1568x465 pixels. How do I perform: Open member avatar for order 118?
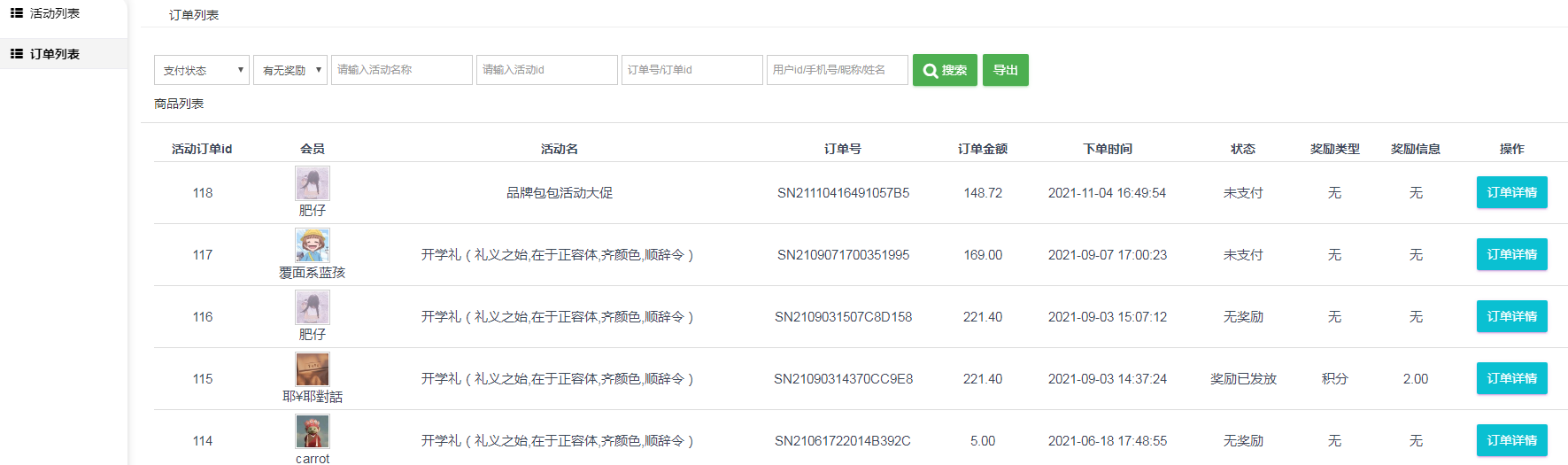[x=312, y=183]
